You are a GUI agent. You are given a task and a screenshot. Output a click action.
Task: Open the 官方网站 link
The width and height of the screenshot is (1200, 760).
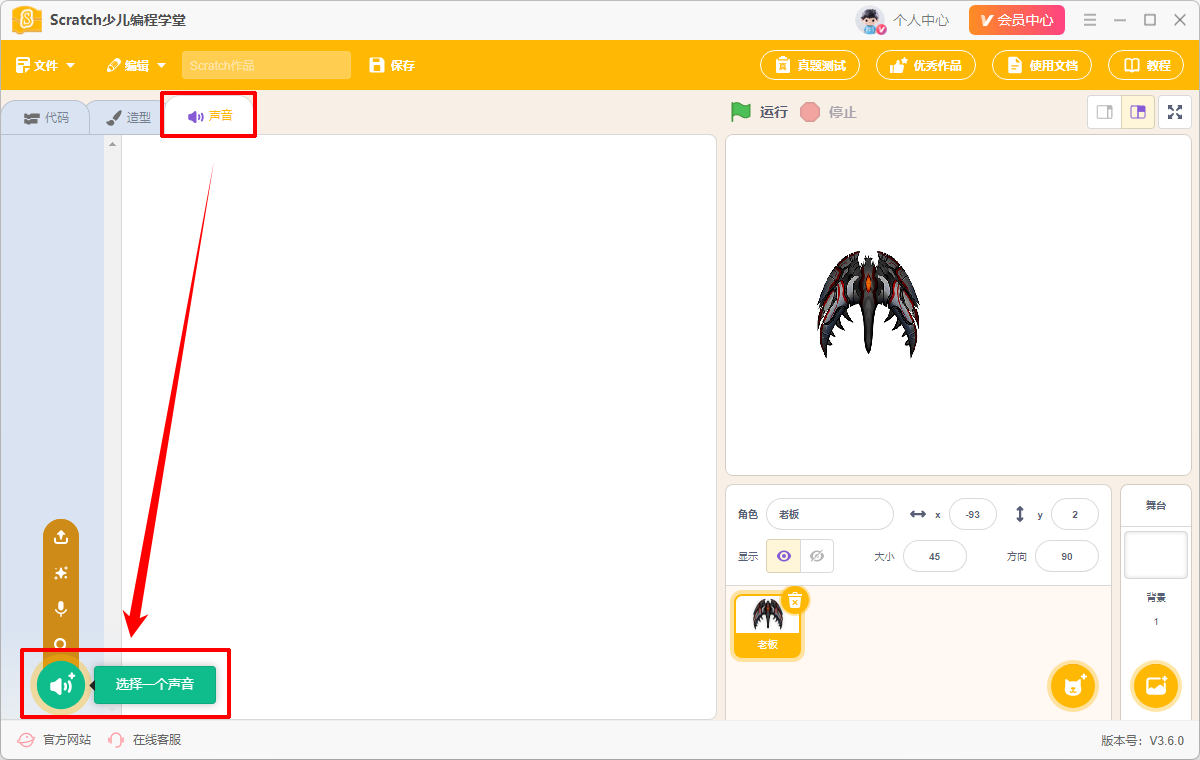tap(67, 740)
